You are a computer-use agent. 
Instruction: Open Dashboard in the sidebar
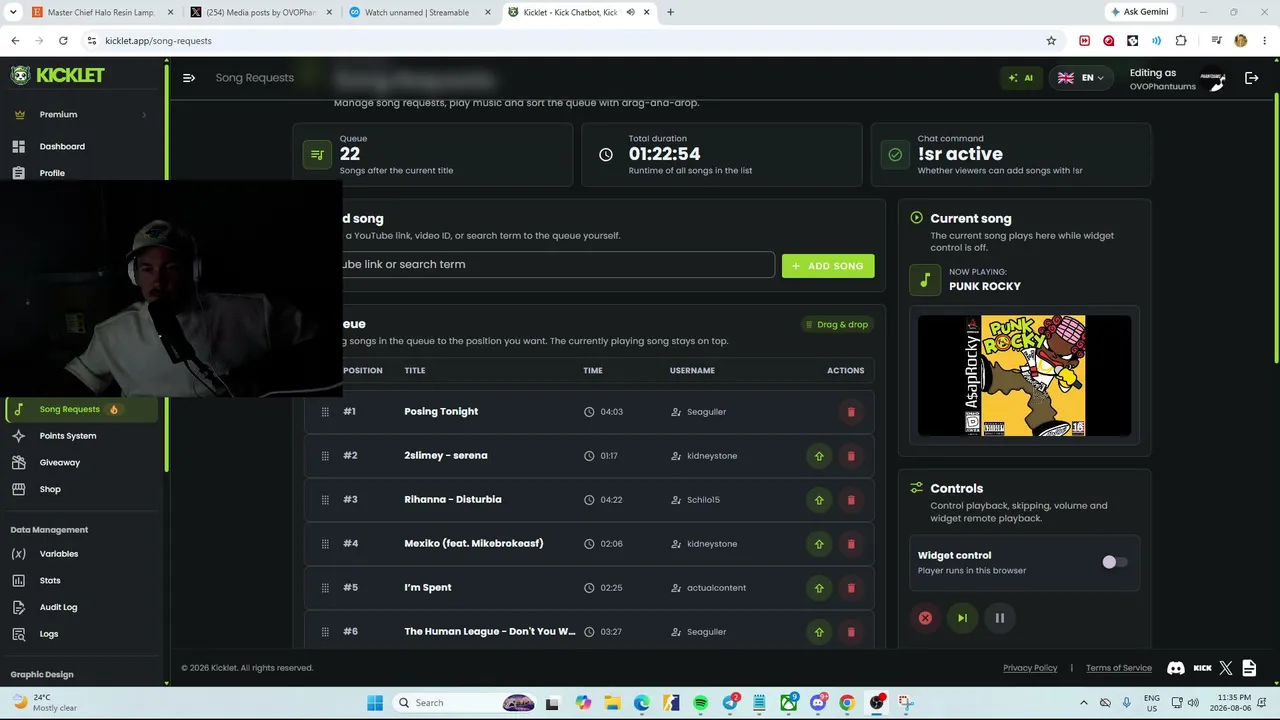80,147
